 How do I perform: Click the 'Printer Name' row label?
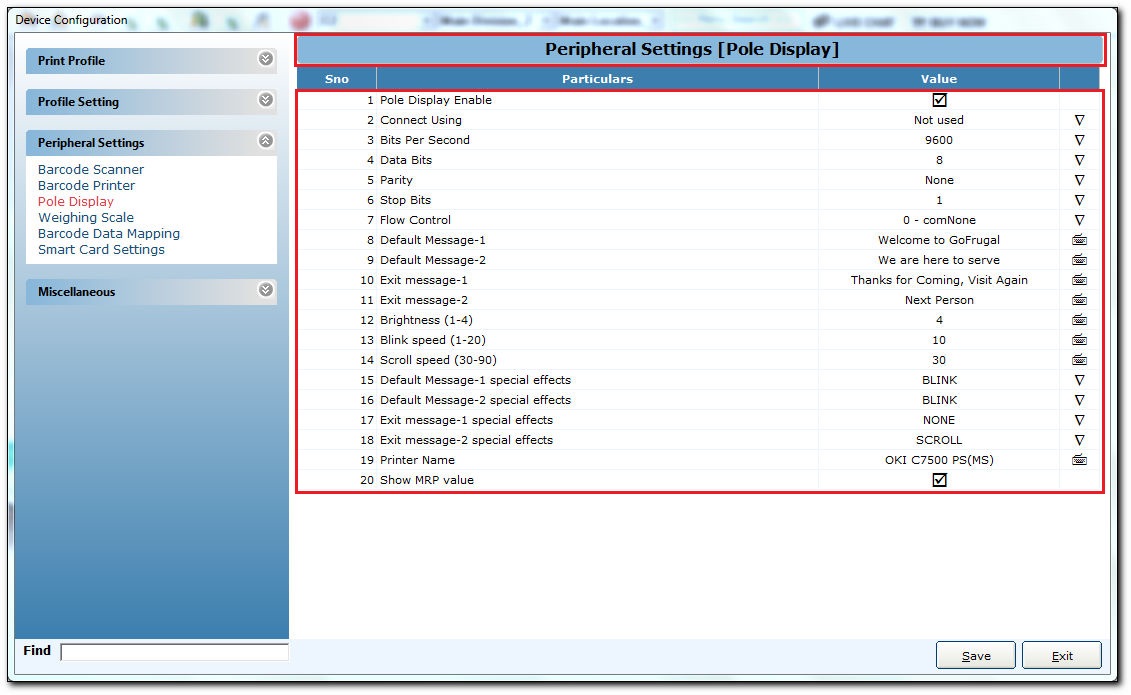coord(417,460)
